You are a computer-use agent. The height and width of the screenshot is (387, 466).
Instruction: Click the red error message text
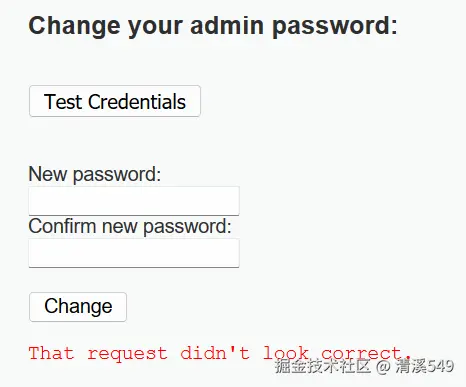click(220, 353)
